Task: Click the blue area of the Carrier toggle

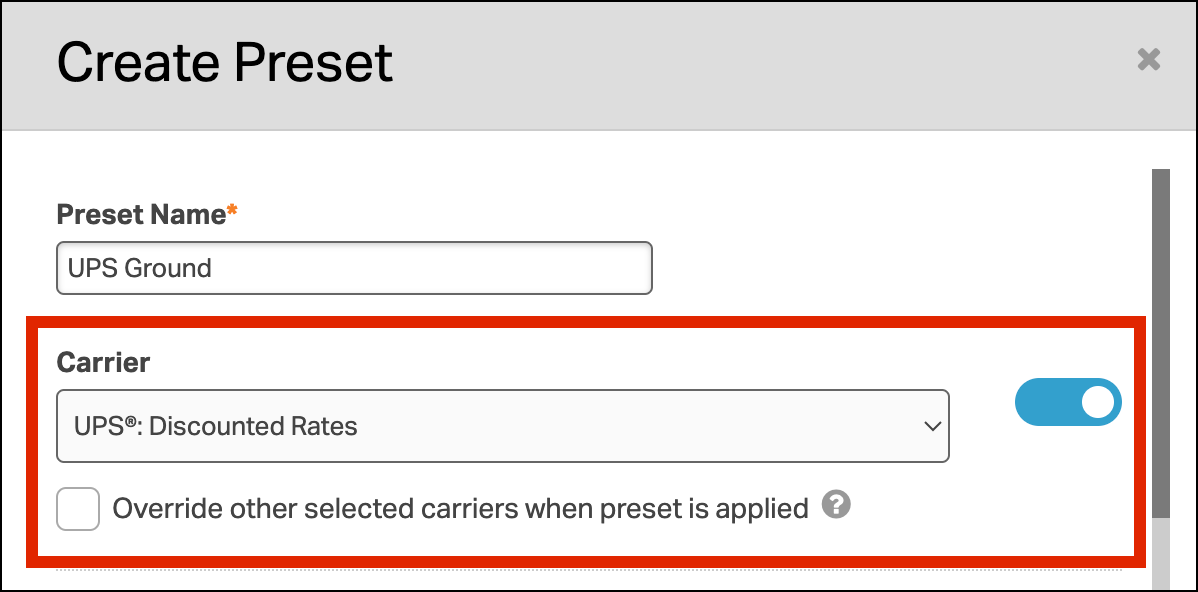Action: point(1045,403)
